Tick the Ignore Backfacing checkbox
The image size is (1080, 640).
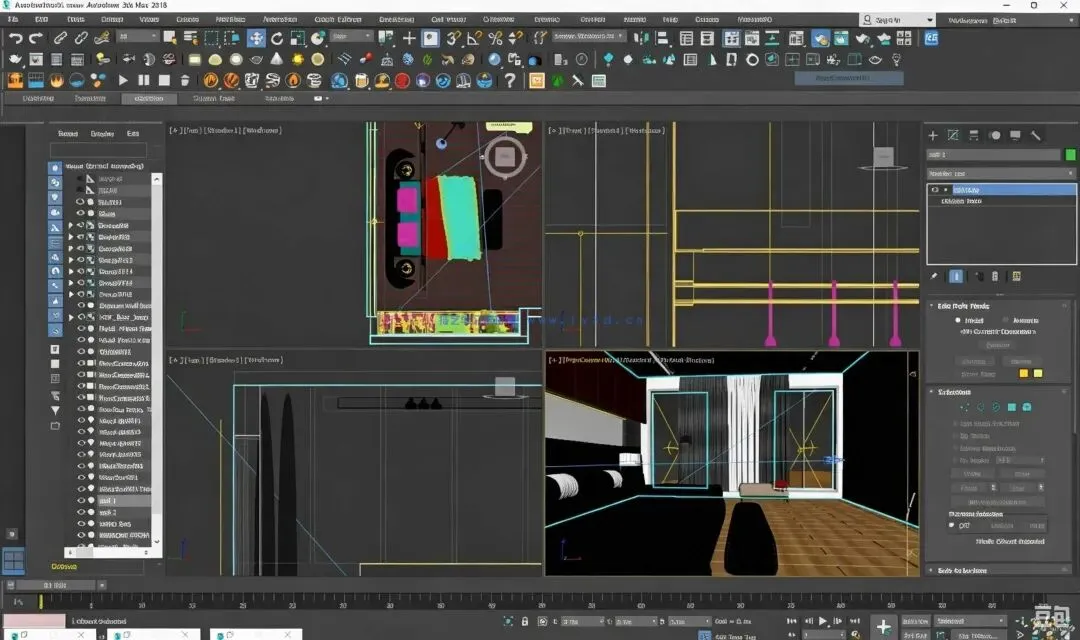956,448
